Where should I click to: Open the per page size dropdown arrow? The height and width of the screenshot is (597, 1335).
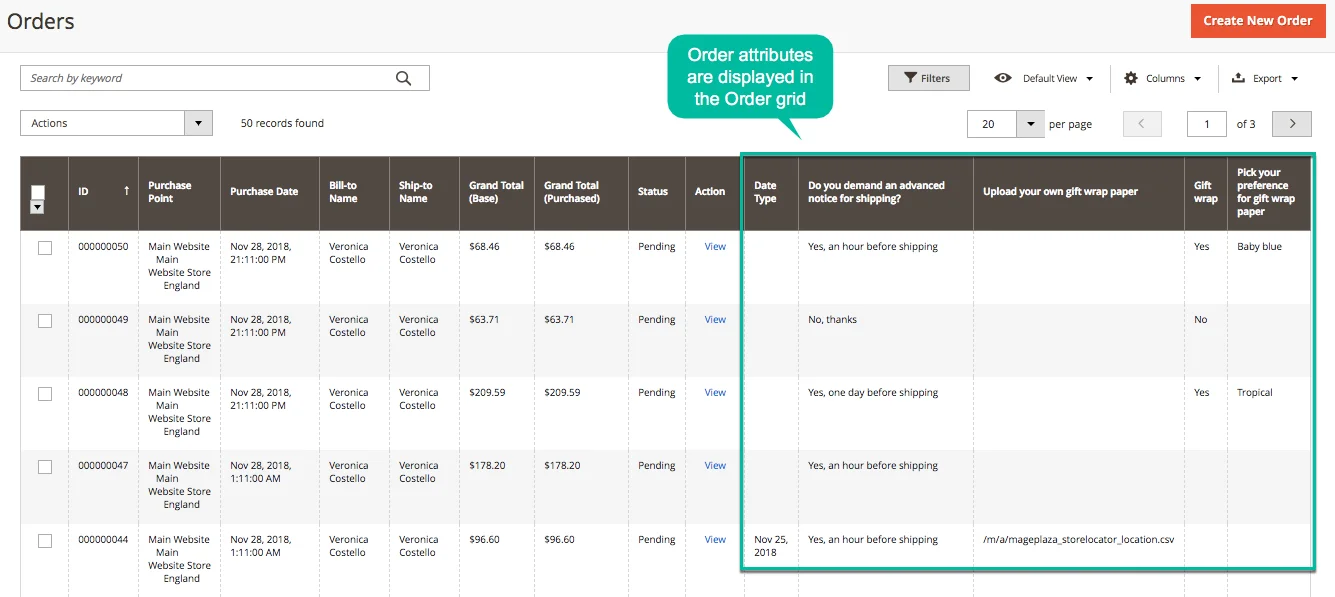(x=1030, y=124)
